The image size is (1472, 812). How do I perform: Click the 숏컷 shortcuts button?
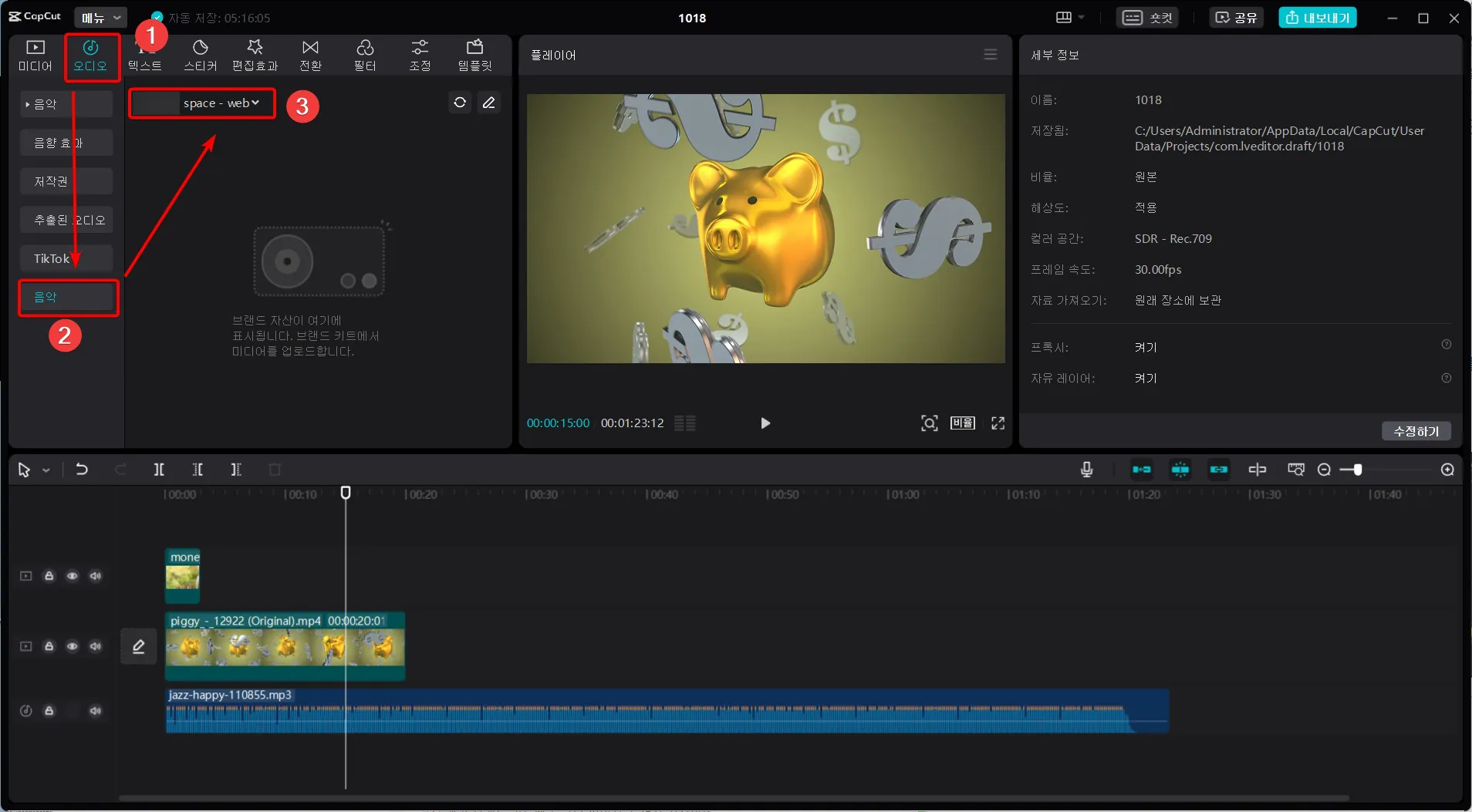tap(1147, 17)
